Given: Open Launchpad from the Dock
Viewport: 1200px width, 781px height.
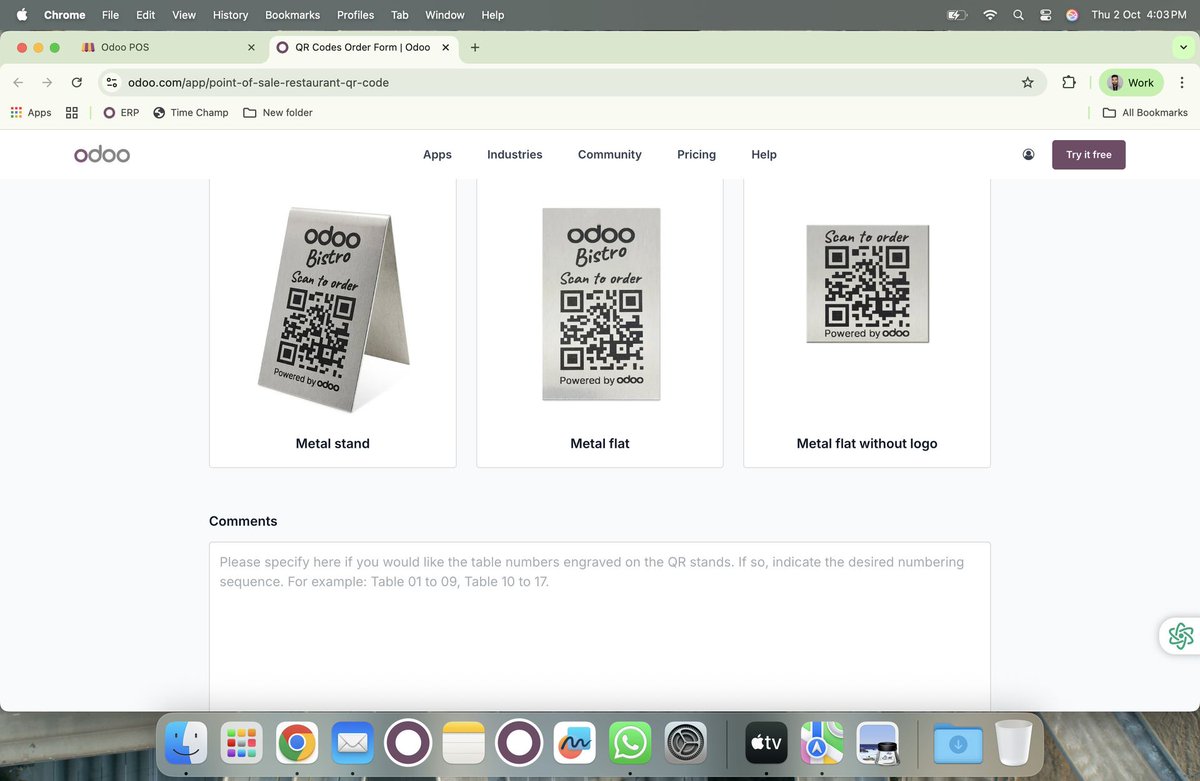Looking at the screenshot, I should (242, 742).
